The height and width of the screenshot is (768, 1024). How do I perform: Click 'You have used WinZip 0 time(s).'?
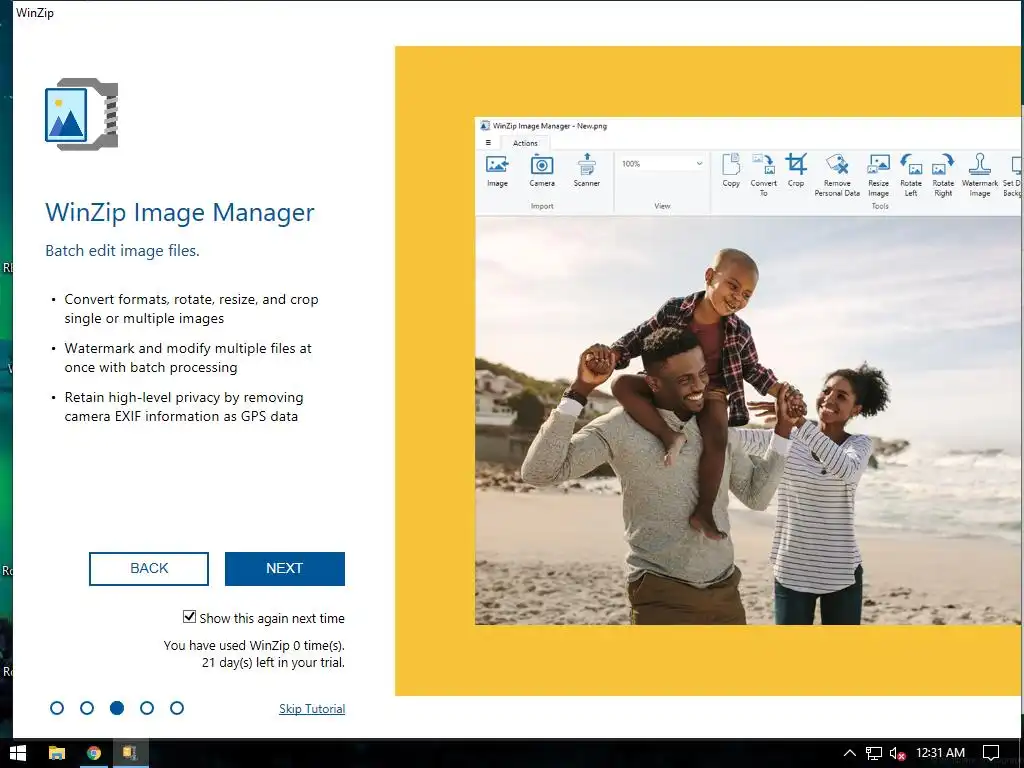click(254, 645)
